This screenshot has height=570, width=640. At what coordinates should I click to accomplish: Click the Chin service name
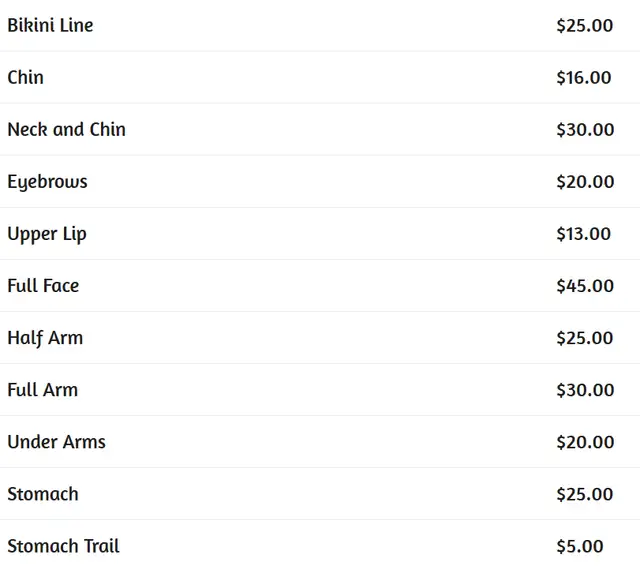click(25, 77)
